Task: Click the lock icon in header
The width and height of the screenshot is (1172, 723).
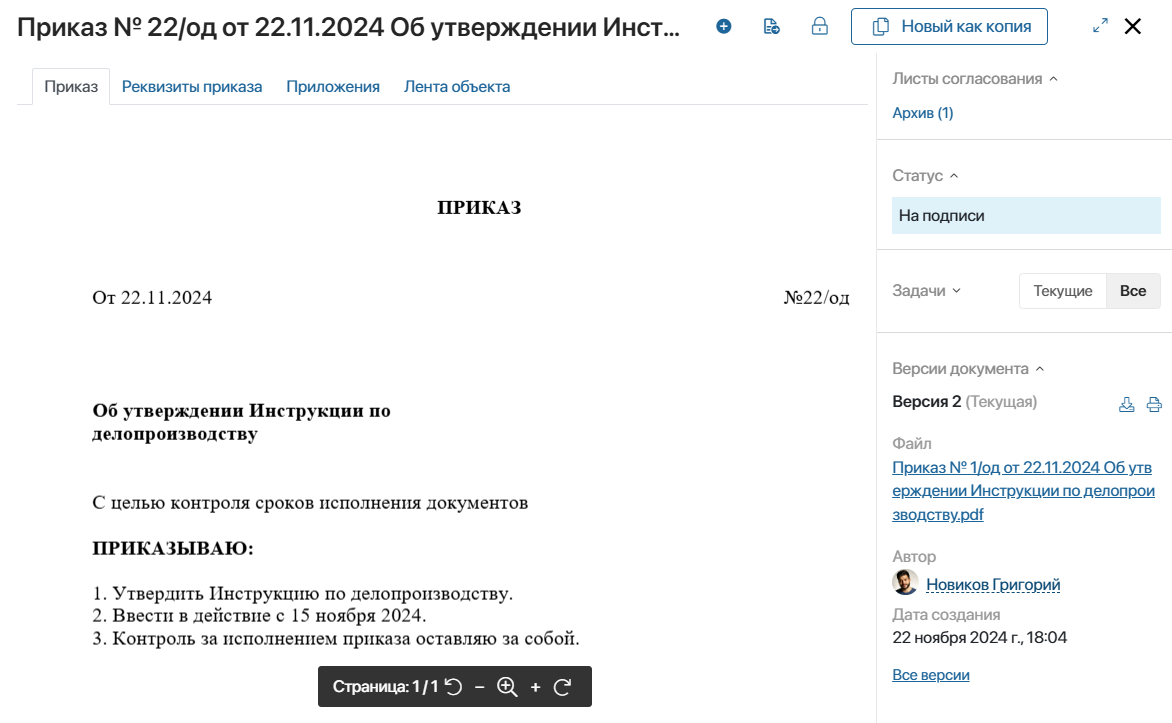Action: tap(820, 26)
